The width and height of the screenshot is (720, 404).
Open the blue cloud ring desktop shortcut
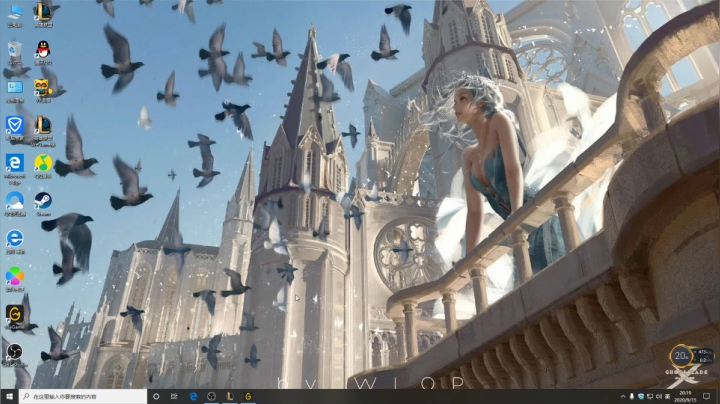tap(15, 204)
